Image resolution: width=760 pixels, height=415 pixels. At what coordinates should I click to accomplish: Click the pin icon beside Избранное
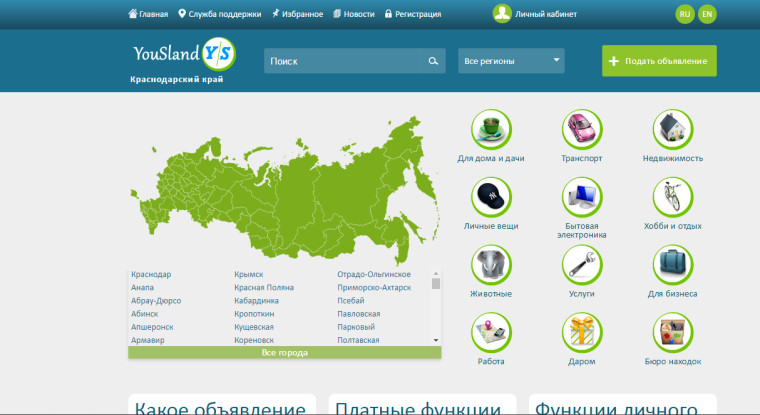(x=275, y=14)
